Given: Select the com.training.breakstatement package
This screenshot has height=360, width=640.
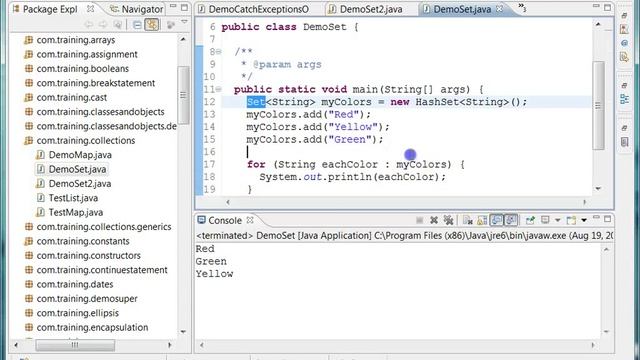Looking at the screenshot, I should coord(96,83).
